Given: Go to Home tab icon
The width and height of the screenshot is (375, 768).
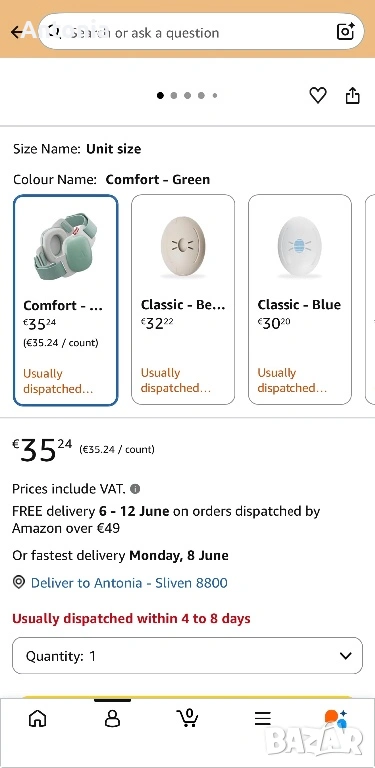Looking at the screenshot, I should [x=38, y=719].
